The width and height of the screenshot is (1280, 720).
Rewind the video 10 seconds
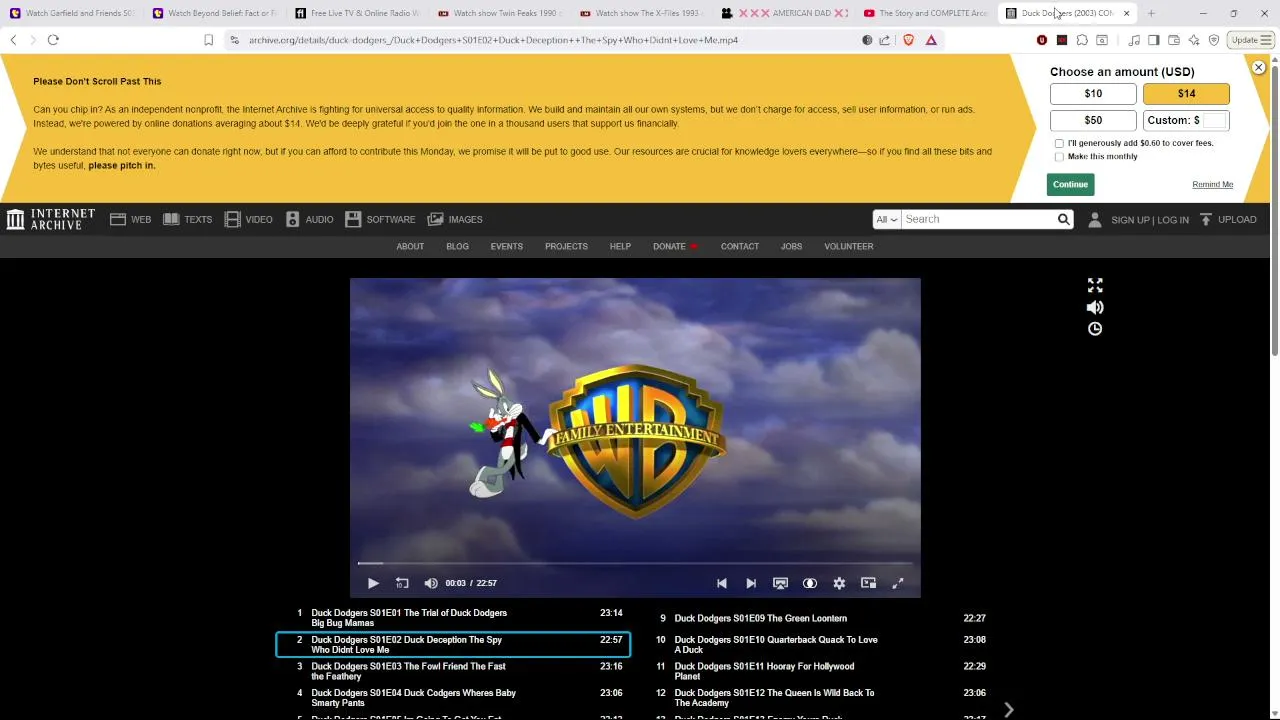(402, 583)
